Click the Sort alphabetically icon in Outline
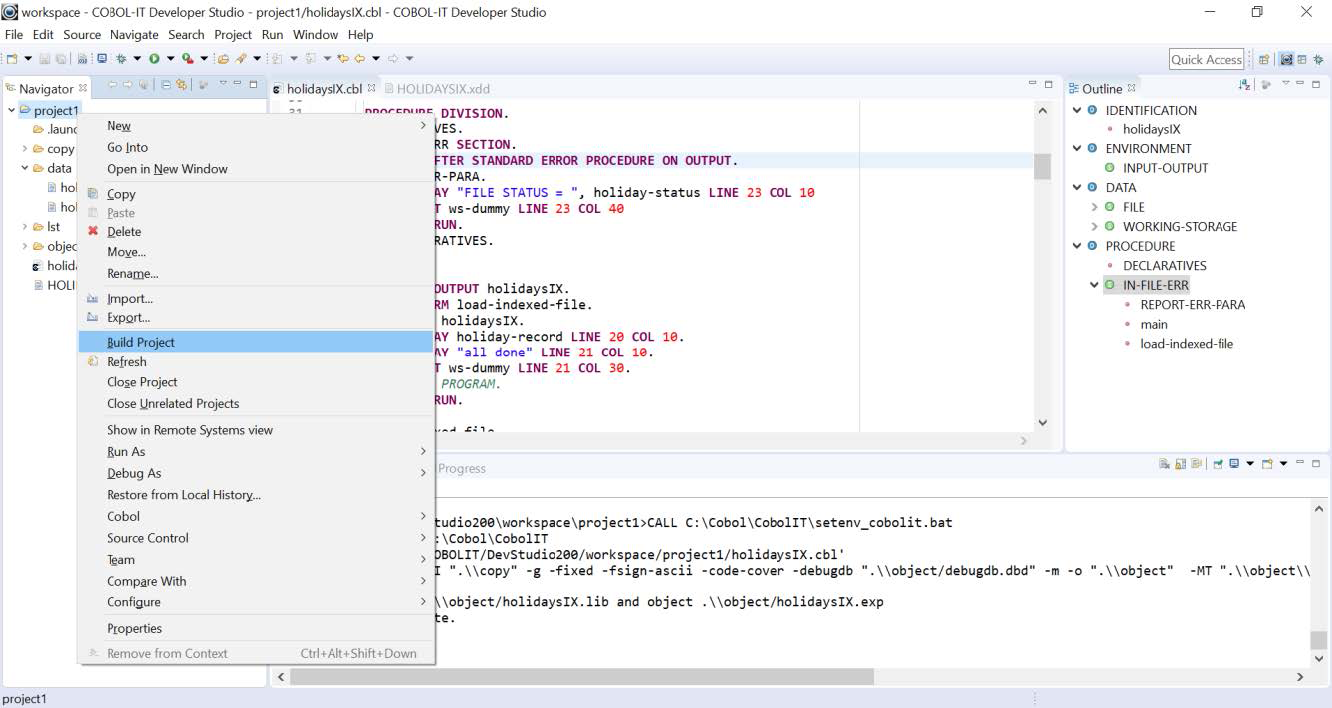The image size is (1332, 708). [x=1245, y=86]
